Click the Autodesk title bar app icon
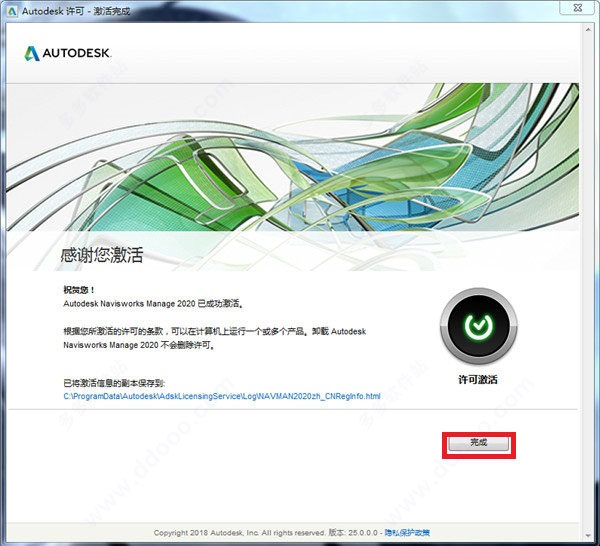The width and height of the screenshot is (600, 546). coord(12,11)
